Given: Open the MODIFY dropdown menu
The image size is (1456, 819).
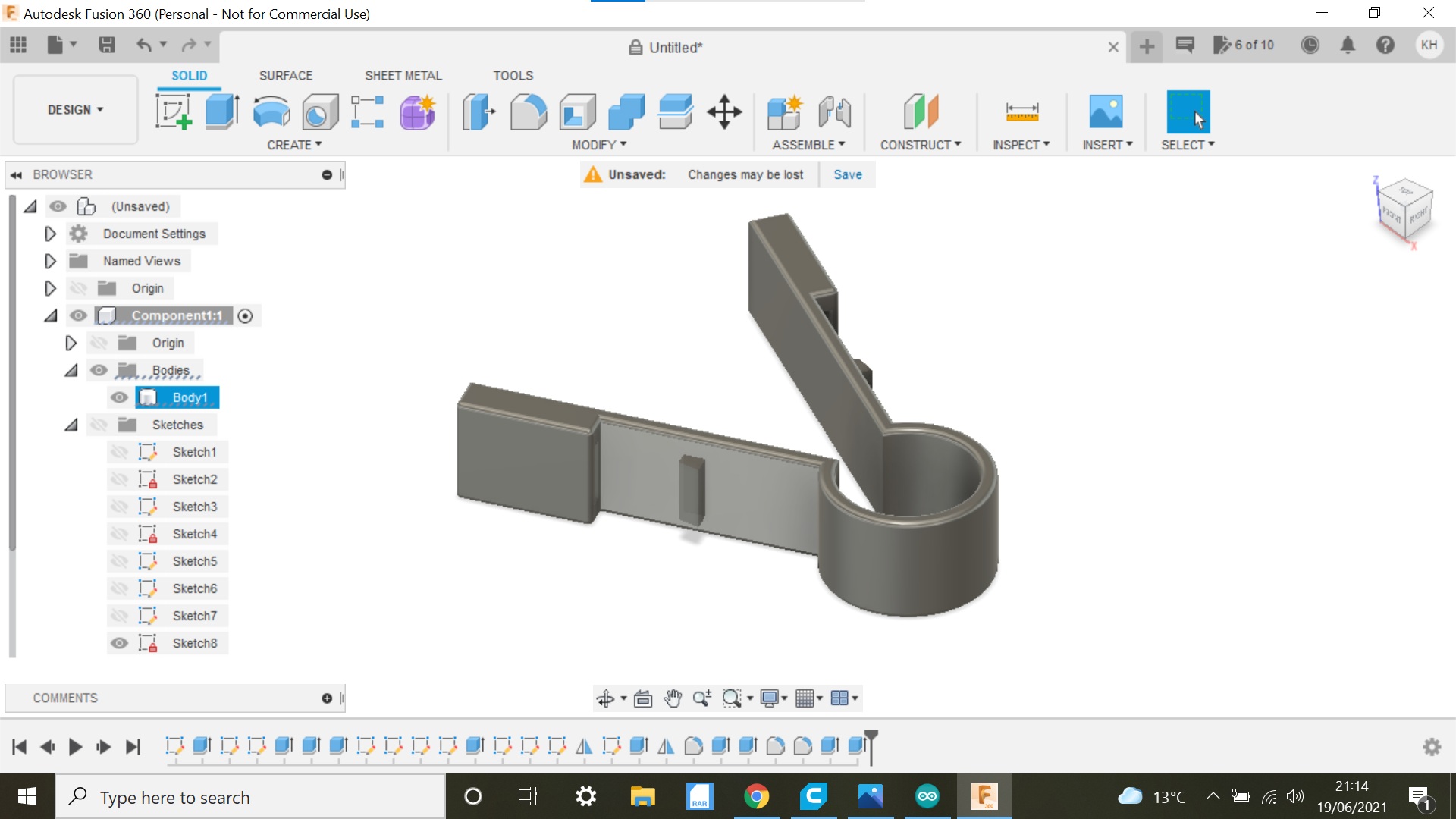Looking at the screenshot, I should click(599, 145).
